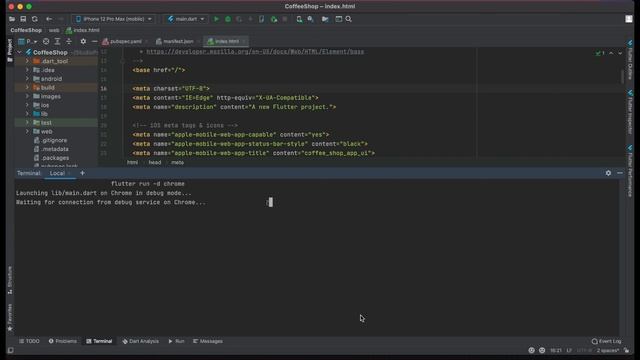Expand all nodes in the Project panel

[58, 42]
